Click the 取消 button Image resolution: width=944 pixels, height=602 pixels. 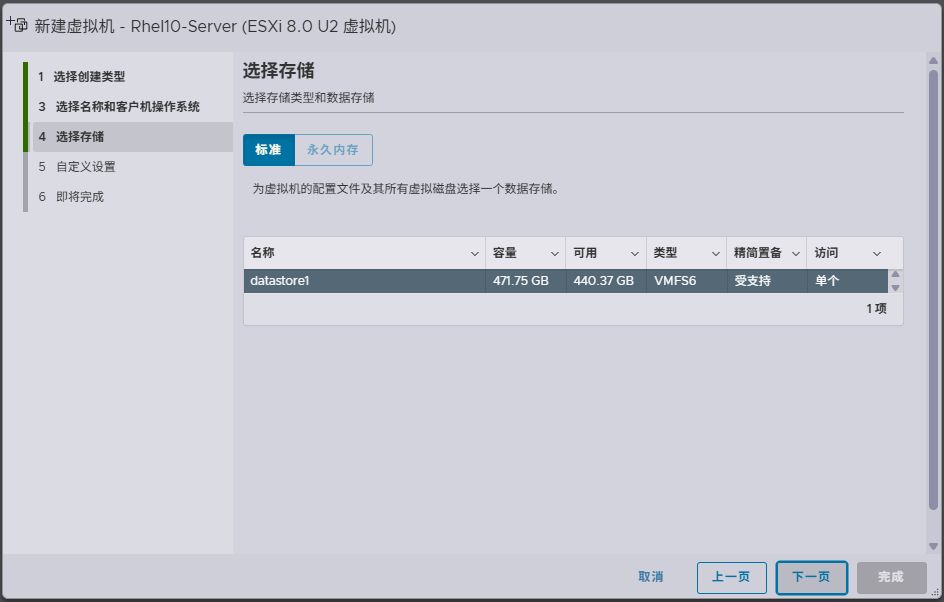pyautogui.click(x=650, y=577)
